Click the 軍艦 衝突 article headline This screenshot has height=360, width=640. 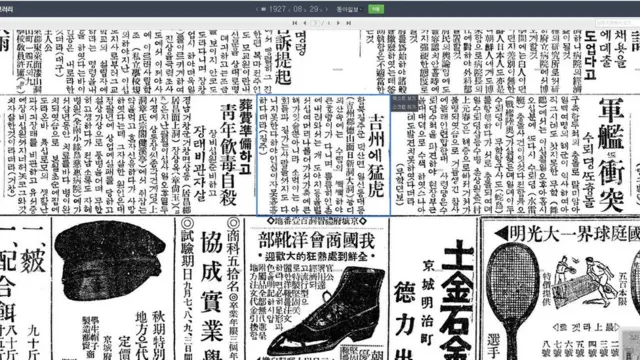tap(611, 155)
